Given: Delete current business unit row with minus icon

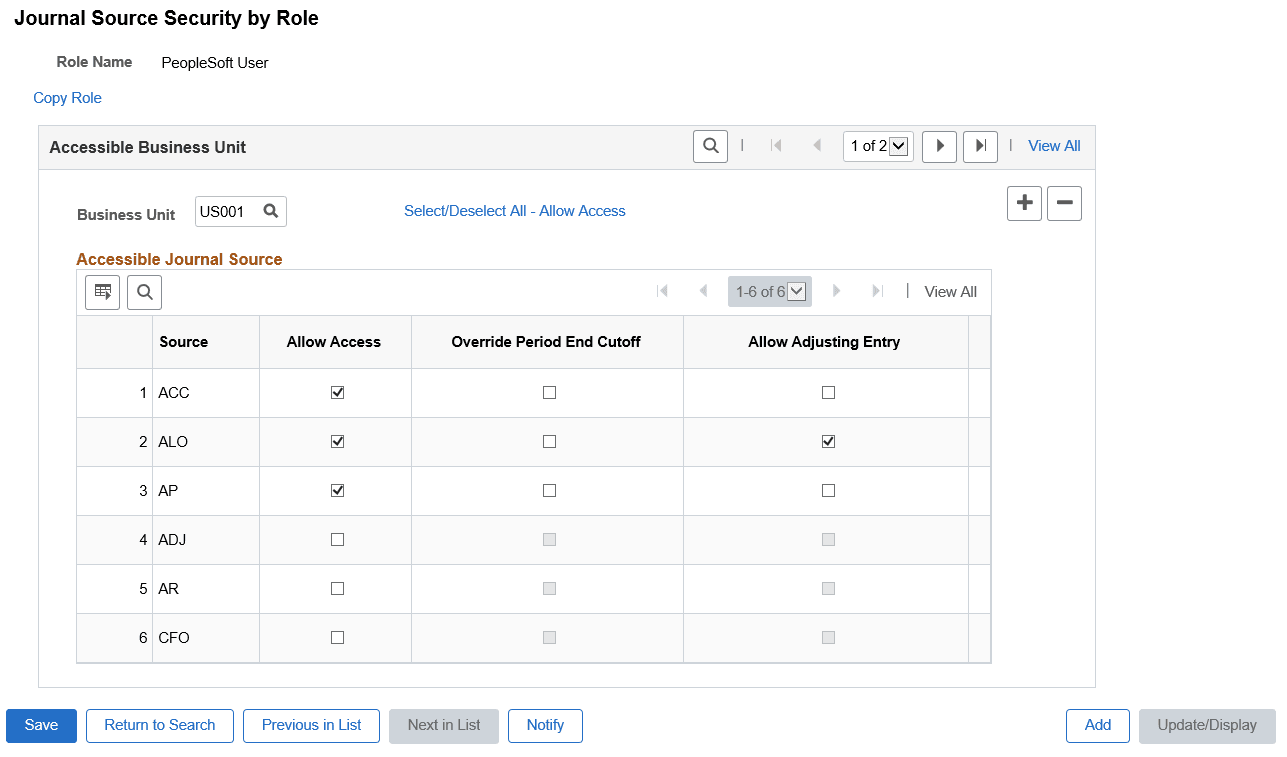Looking at the screenshot, I should click(1063, 203).
